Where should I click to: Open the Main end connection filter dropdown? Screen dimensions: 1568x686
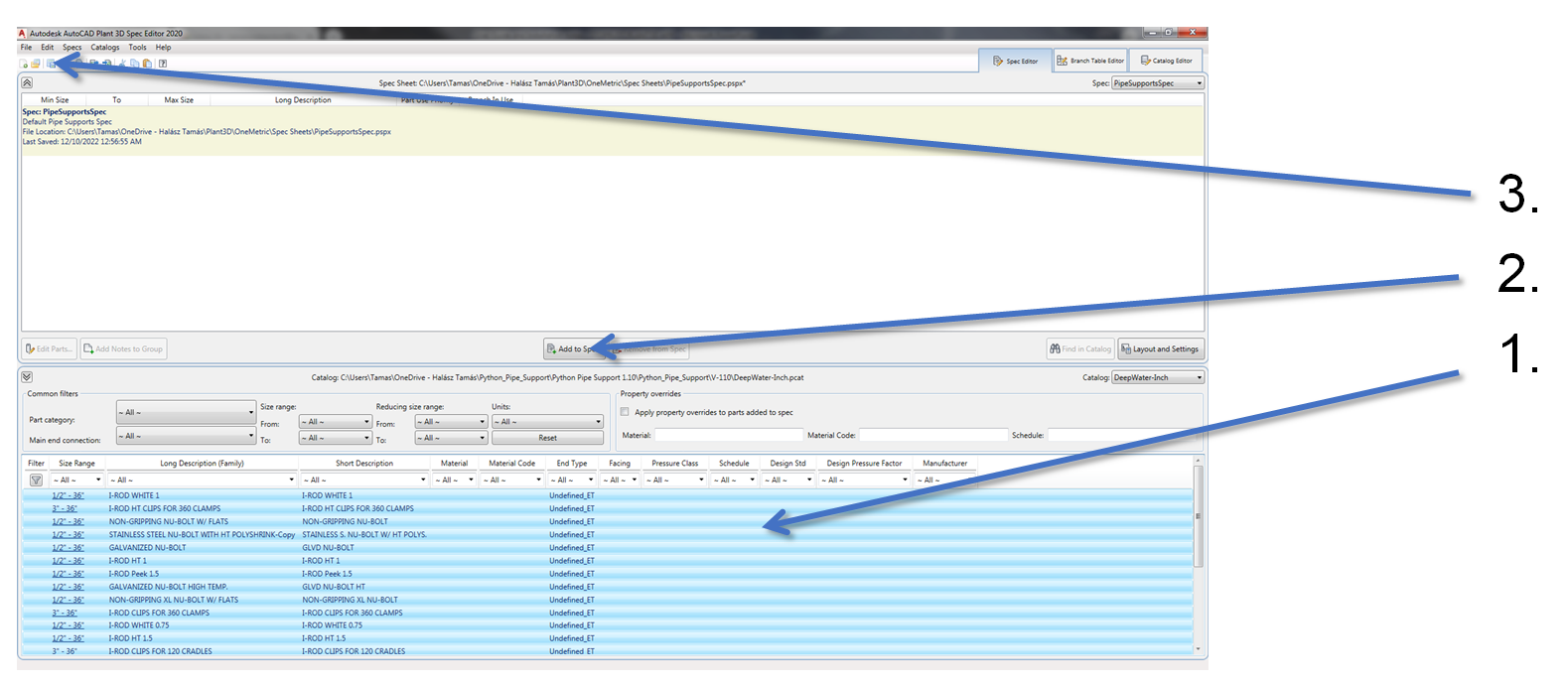186,436
